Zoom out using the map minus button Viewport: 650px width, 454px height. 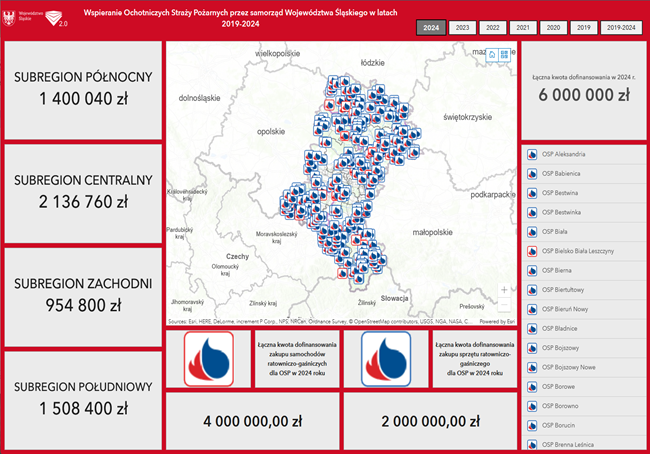point(504,305)
